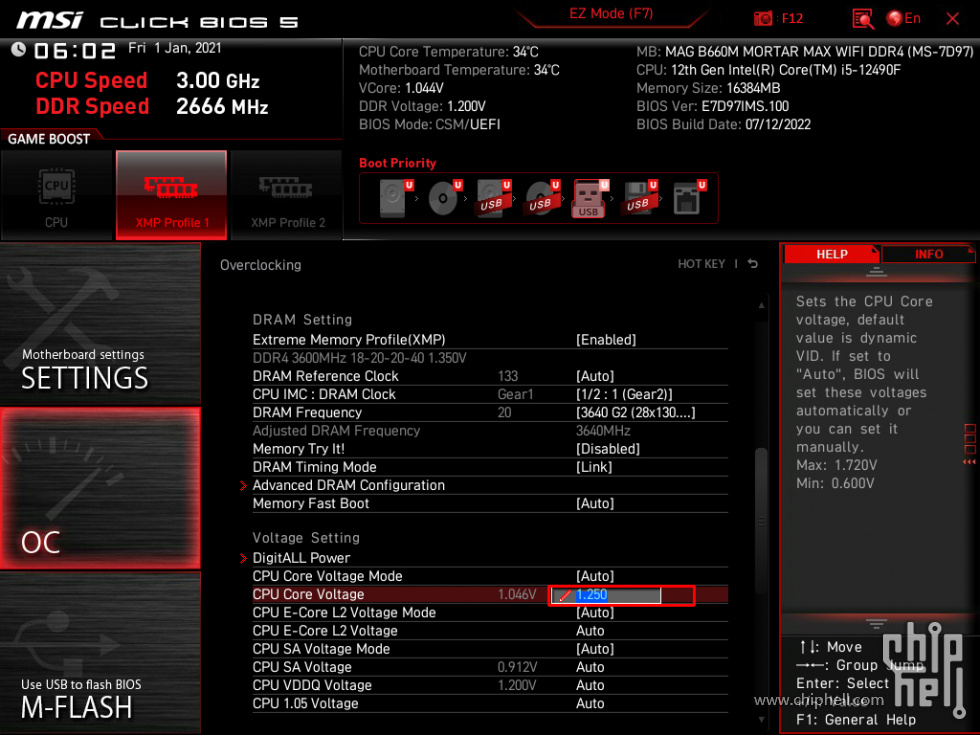Click the Hot Key back arrow icon

click(753, 264)
